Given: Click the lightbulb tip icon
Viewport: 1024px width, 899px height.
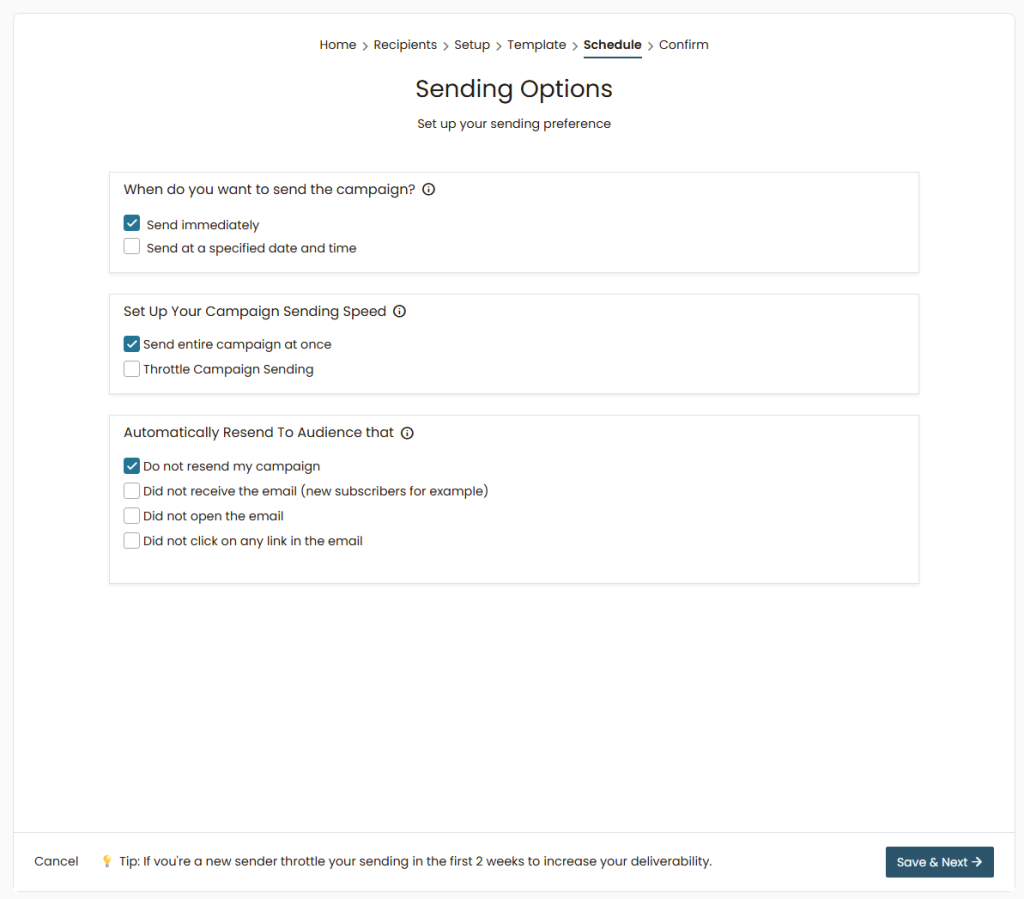Looking at the screenshot, I should 107,862.
